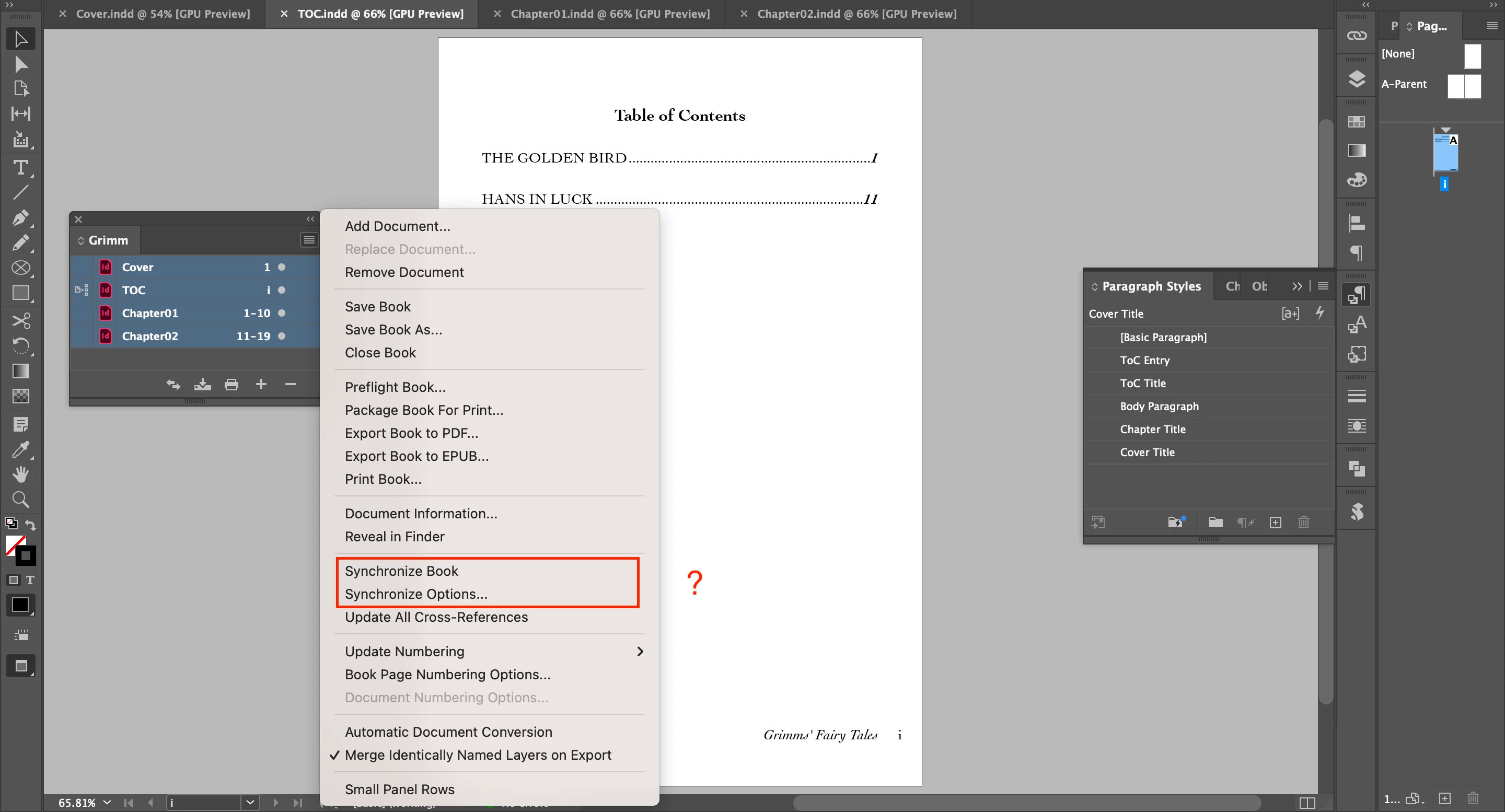Set TOC as style source indicator

(81, 290)
